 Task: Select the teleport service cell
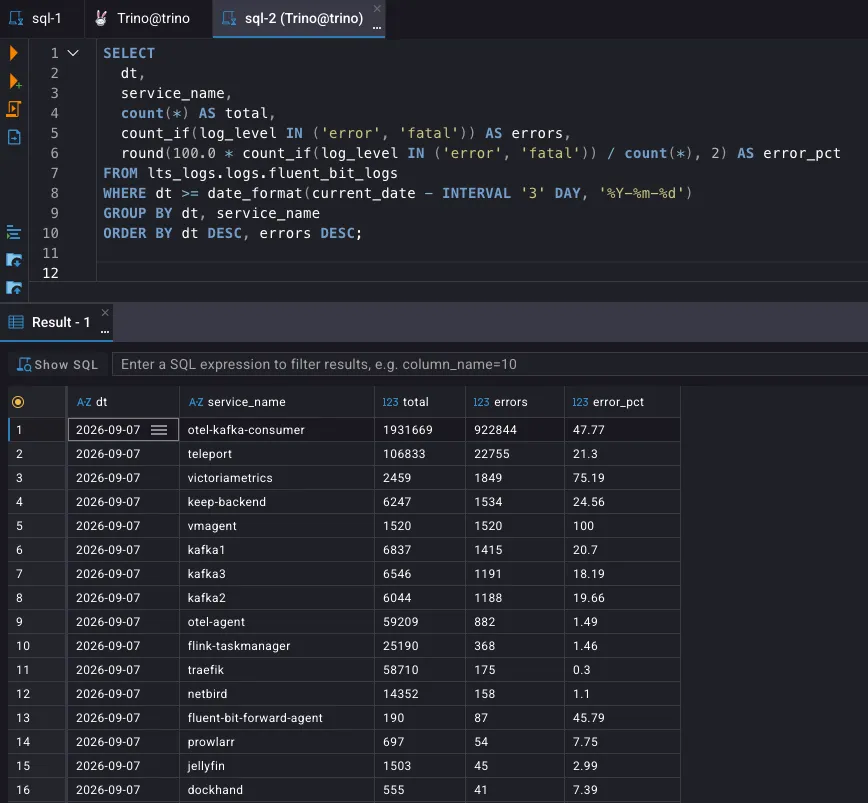[277, 454]
